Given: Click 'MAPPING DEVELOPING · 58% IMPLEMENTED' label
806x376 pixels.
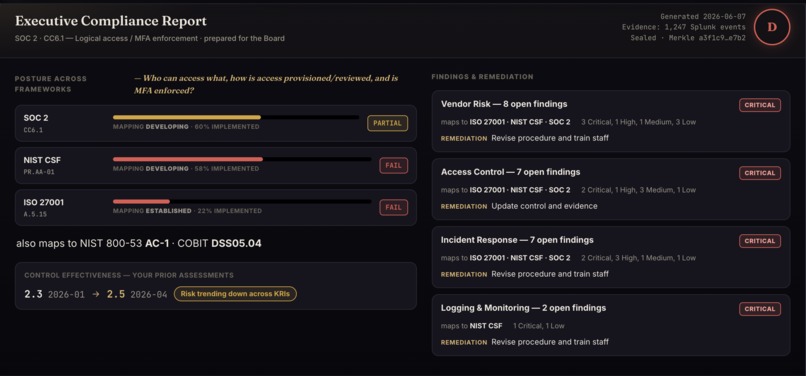Looking at the screenshot, I should (x=186, y=169).
